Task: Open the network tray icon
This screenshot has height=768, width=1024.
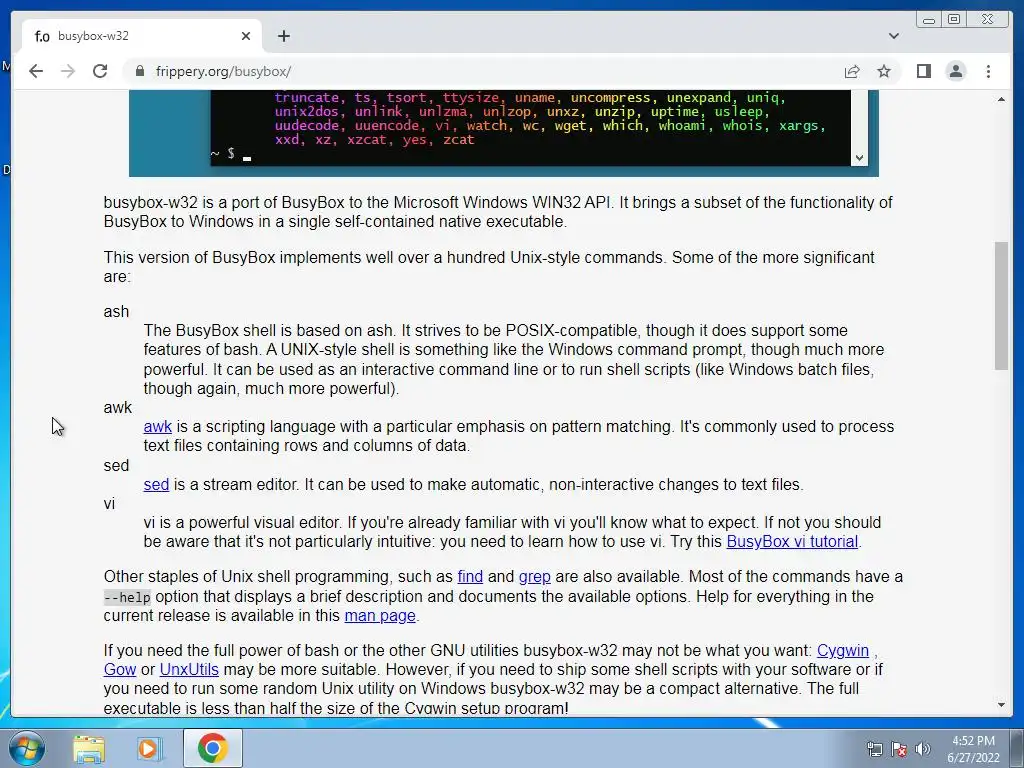Action: pyautogui.click(x=874, y=749)
